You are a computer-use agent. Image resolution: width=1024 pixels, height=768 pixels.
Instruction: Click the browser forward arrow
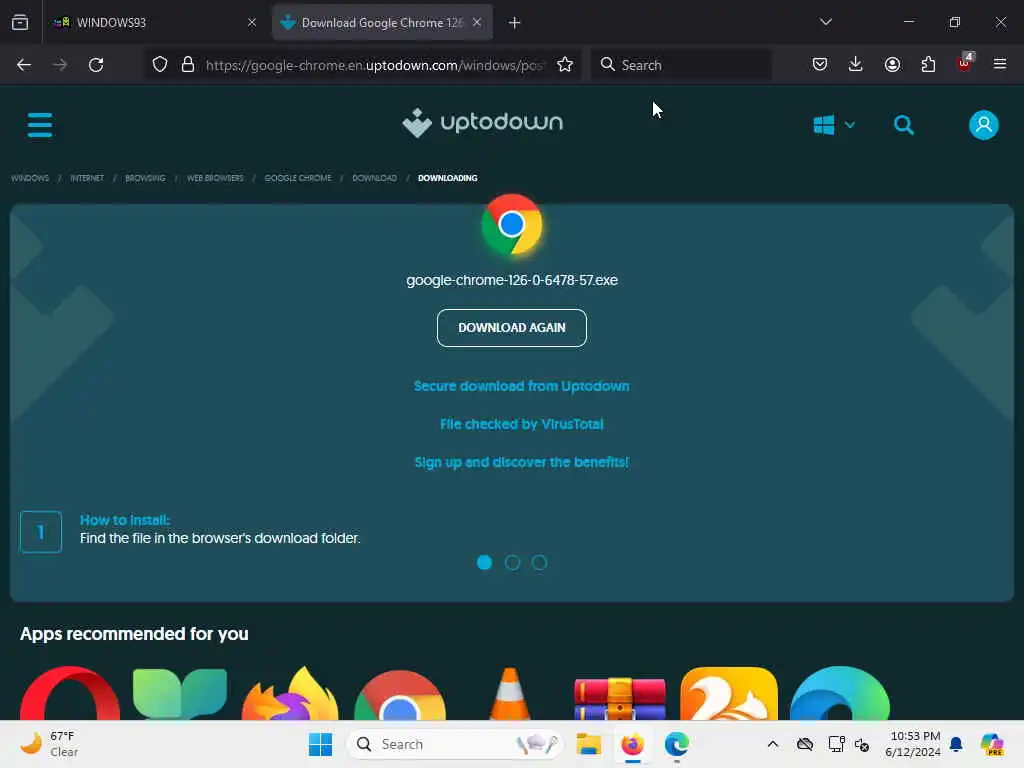tap(60, 64)
